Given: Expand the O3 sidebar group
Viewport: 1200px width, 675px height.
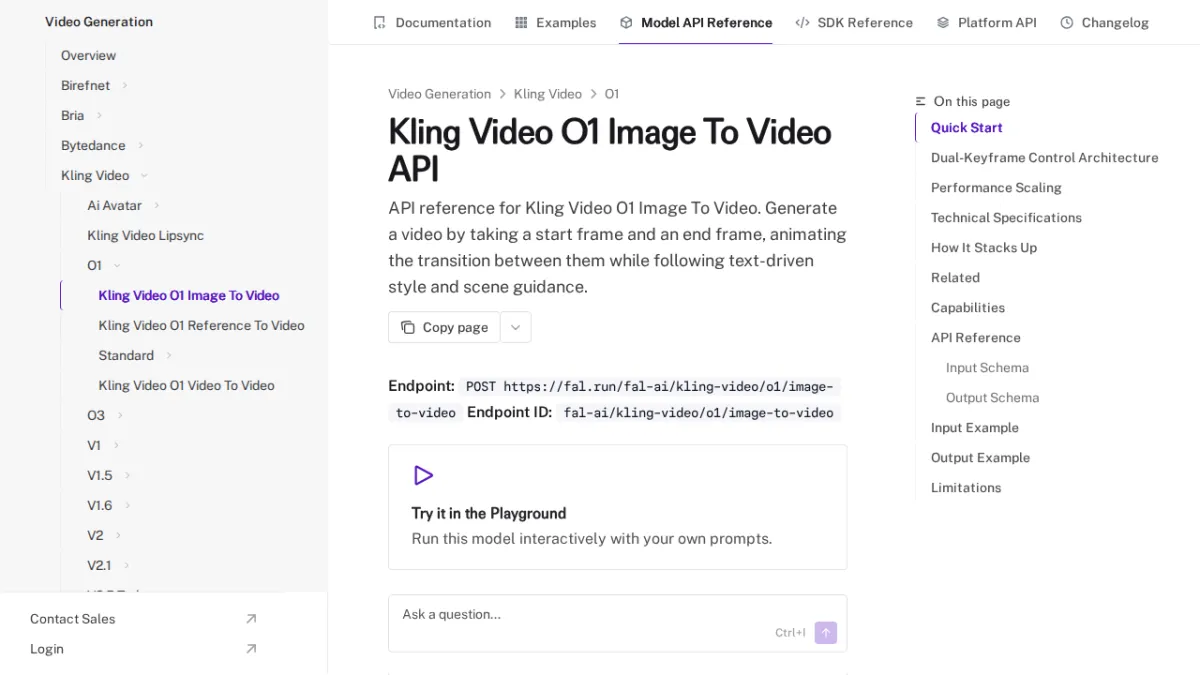Looking at the screenshot, I should [x=119, y=415].
